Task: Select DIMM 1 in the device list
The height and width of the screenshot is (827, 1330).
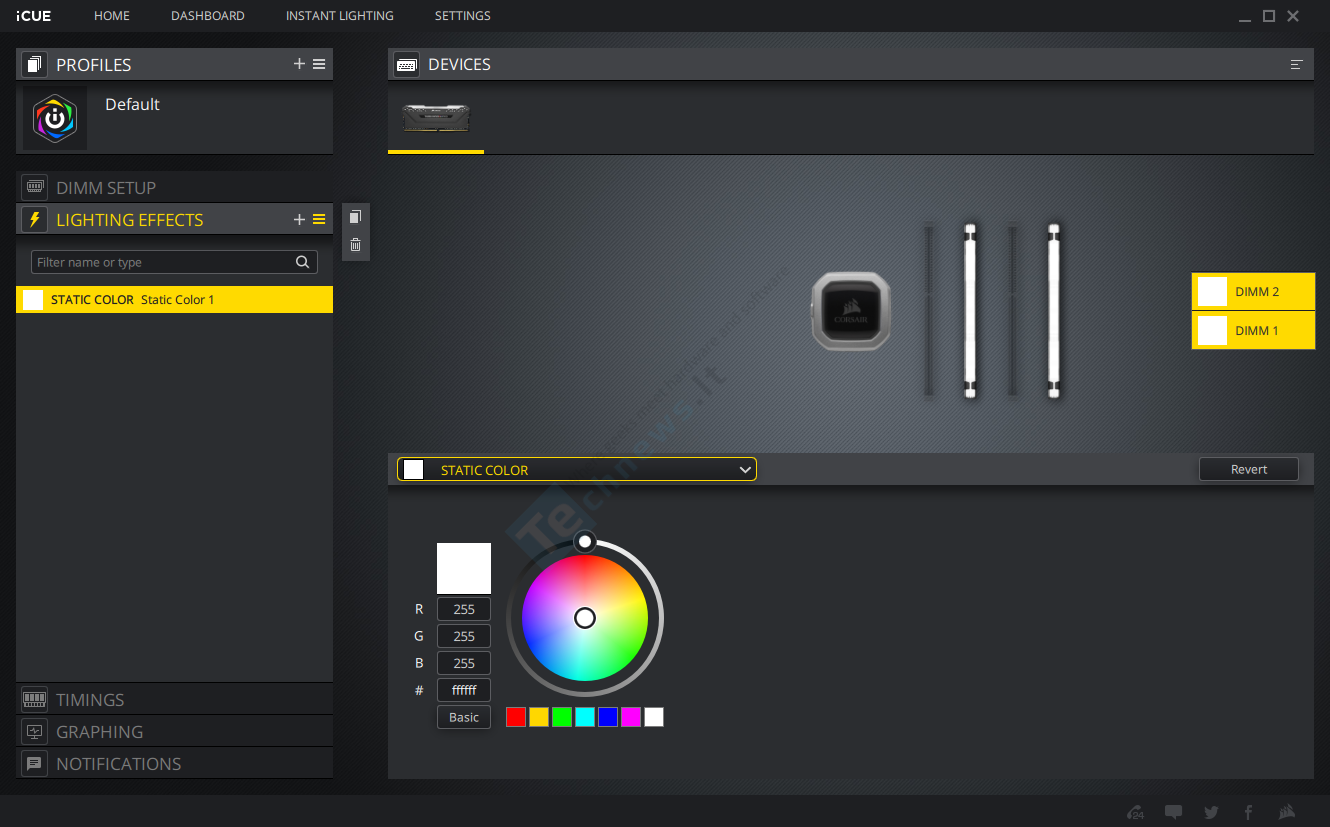Action: click(x=1253, y=330)
